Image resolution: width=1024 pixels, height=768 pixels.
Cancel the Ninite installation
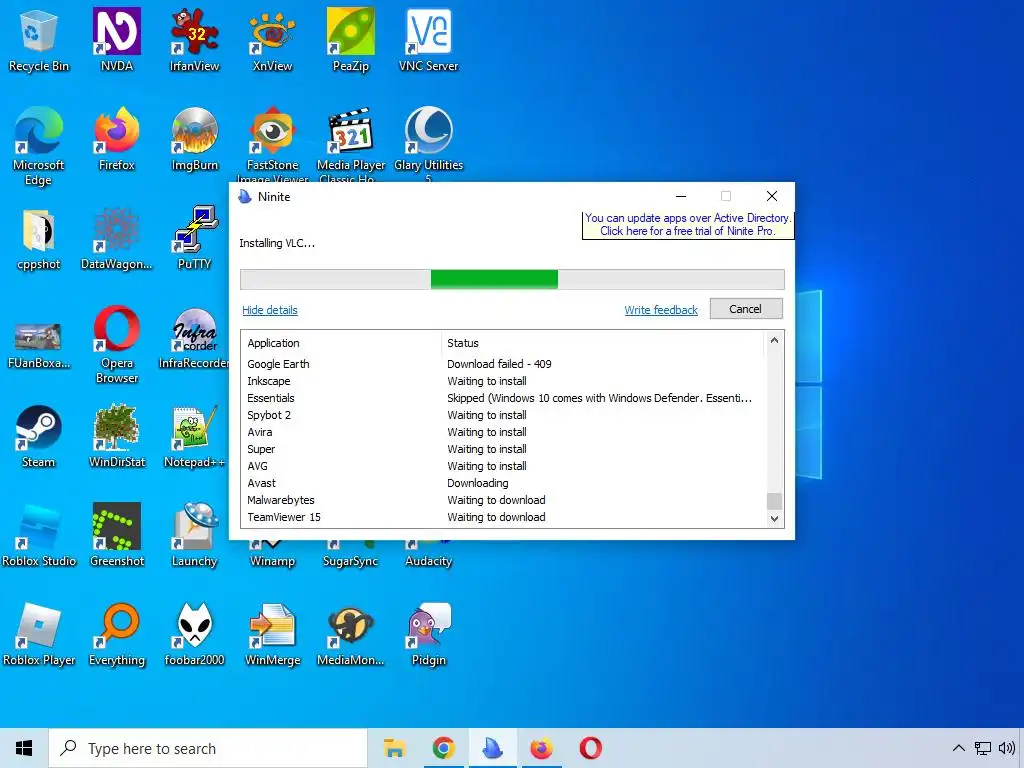pyautogui.click(x=746, y=309)
